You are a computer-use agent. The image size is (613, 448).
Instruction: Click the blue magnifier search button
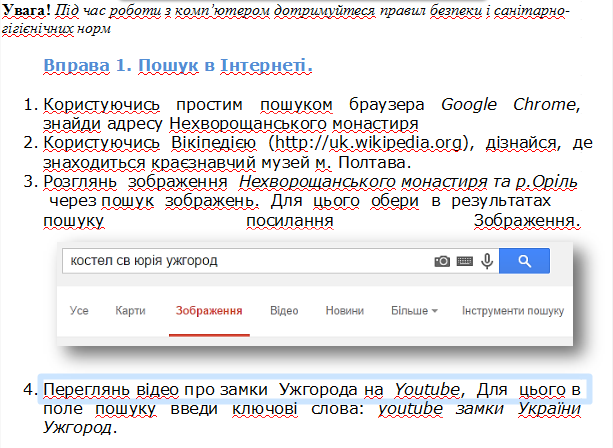click(524, 261)
